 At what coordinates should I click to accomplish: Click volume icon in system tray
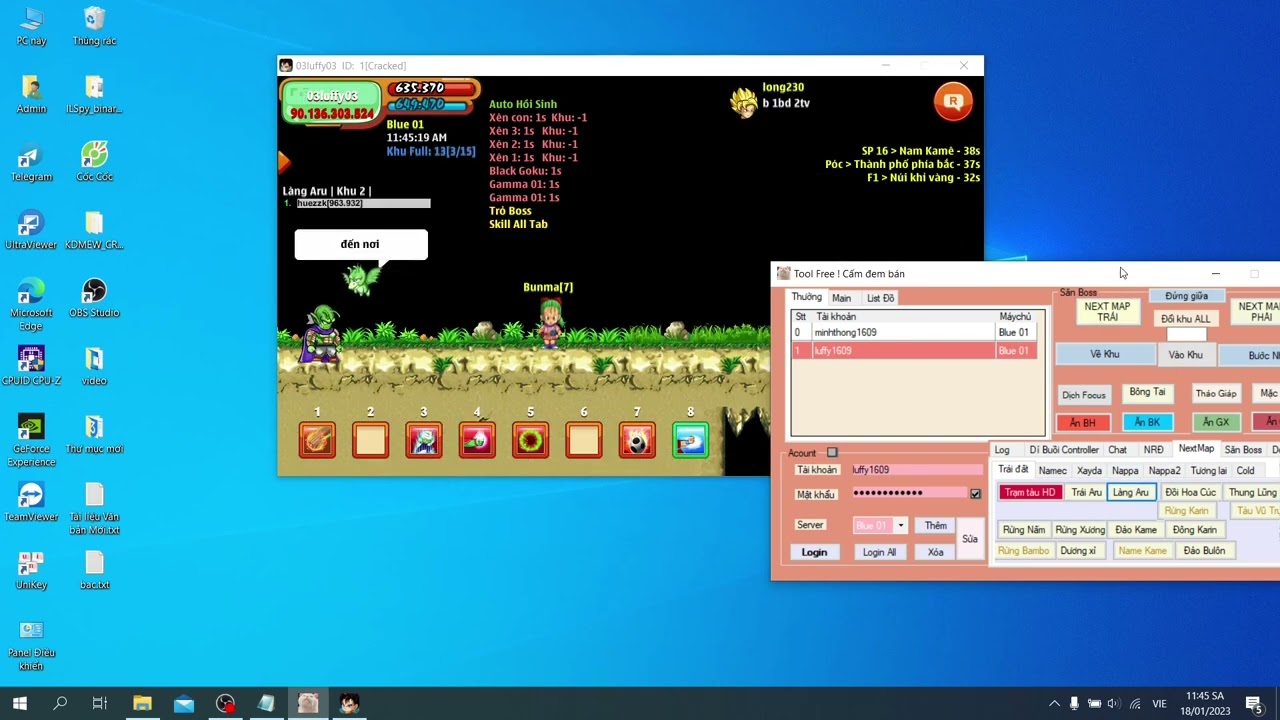click(x=1113, y=703)
